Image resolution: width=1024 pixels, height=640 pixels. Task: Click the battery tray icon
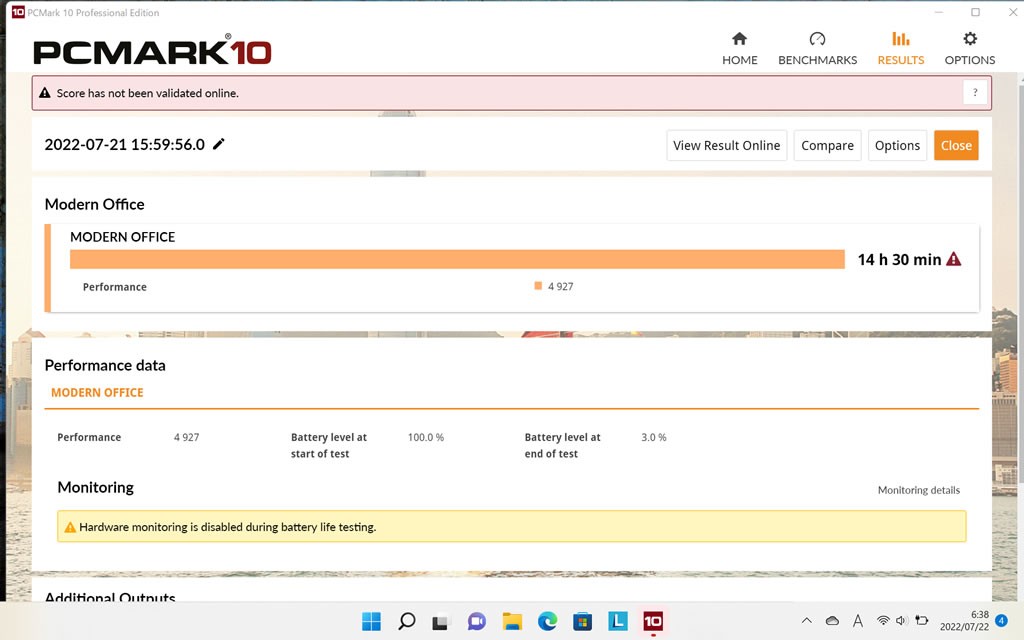921,621
